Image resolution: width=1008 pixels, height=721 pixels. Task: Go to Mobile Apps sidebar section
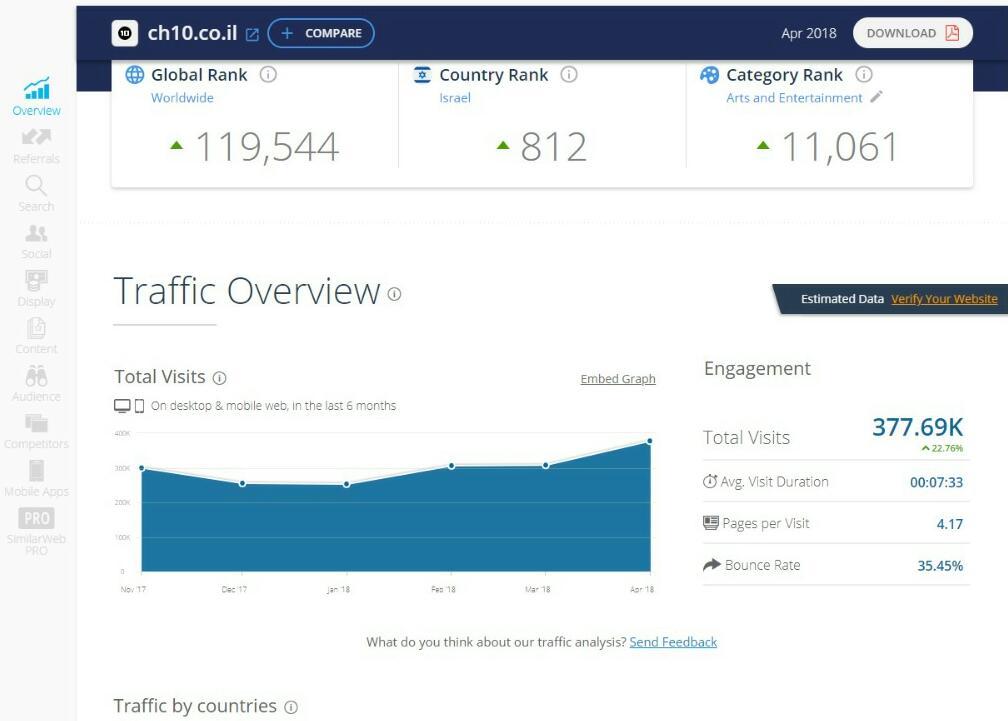[x=36, y=478]
